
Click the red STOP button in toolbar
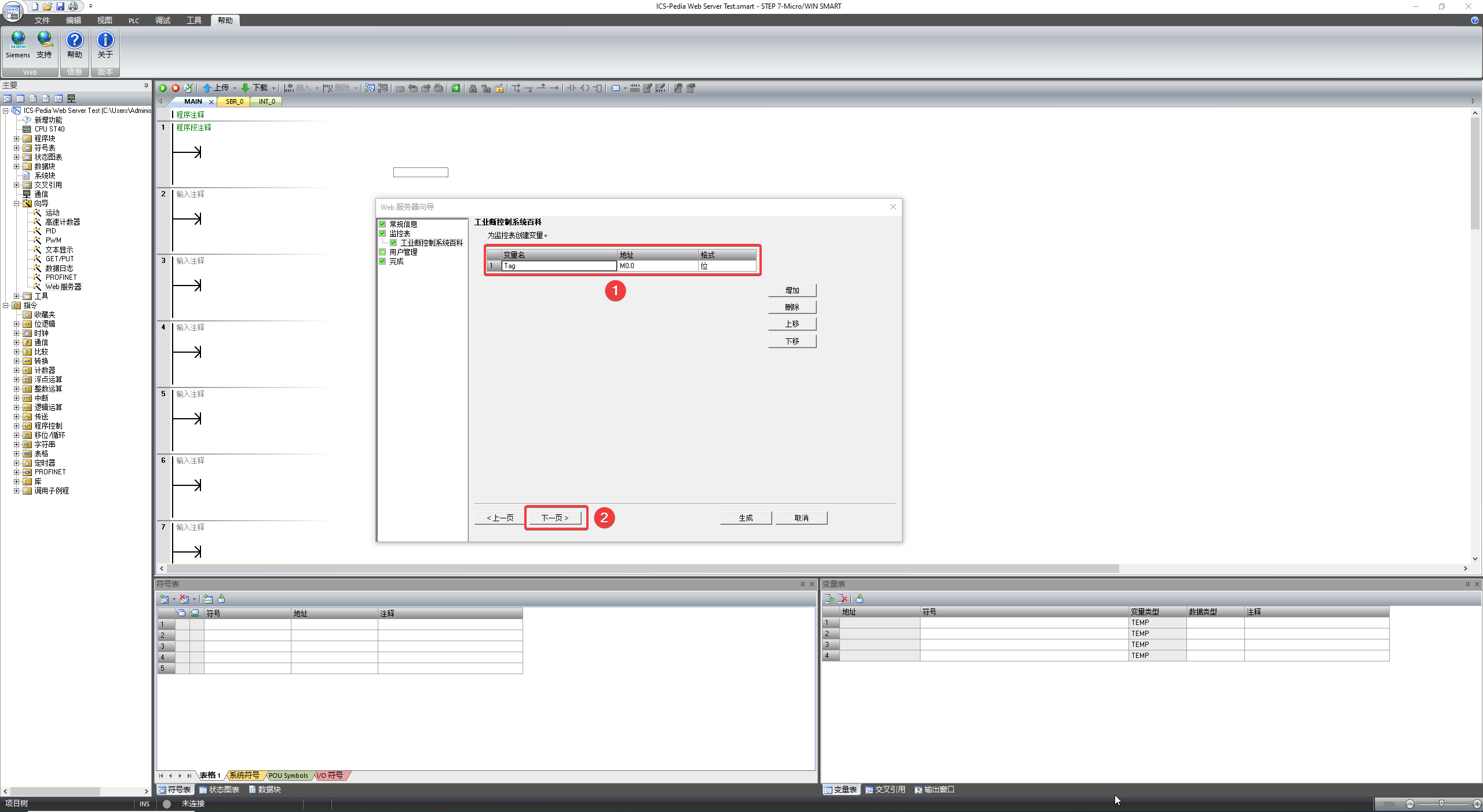point(176,88)
